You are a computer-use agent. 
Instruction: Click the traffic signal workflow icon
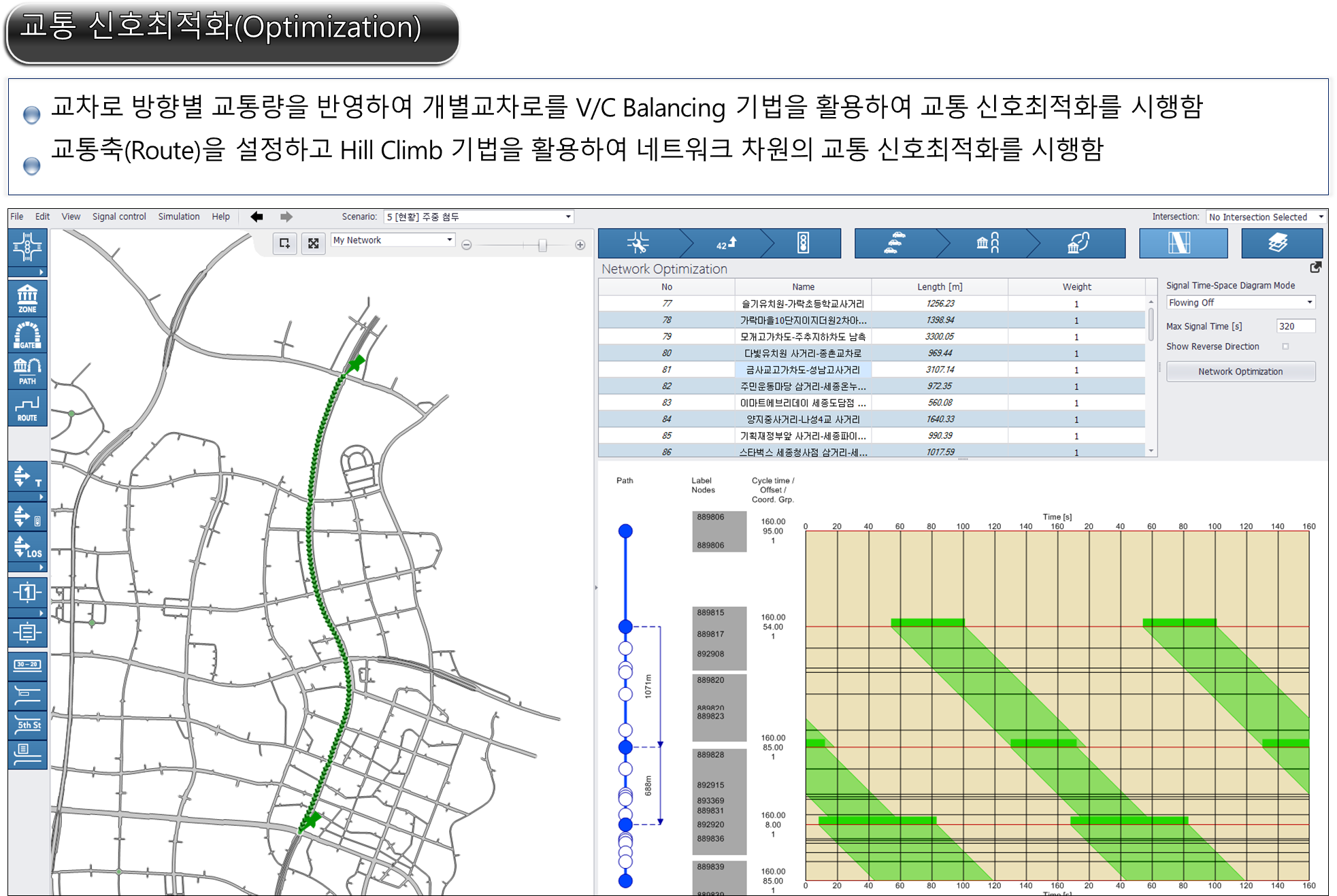(803, 243)
